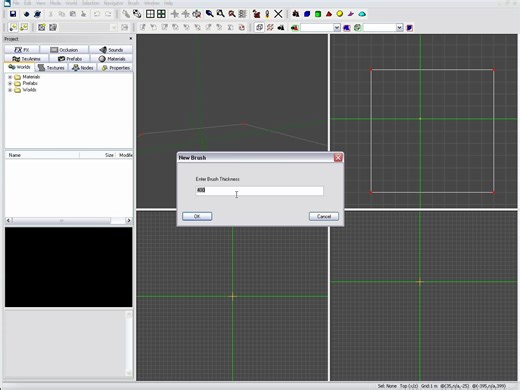Click the gray magnifier with handle icon
The height and width of the screenshot is (390, 520).
220,14
